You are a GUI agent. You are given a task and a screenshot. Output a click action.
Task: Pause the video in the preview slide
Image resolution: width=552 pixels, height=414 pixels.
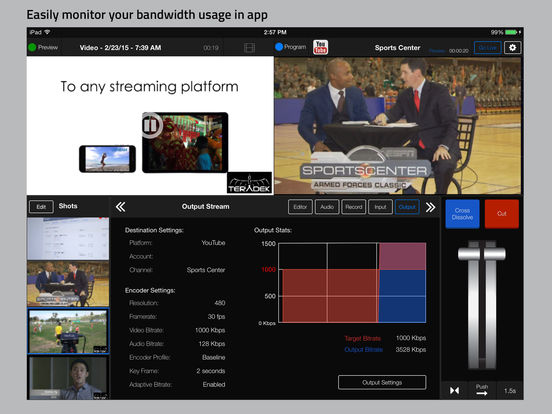[x=151, y=125]
